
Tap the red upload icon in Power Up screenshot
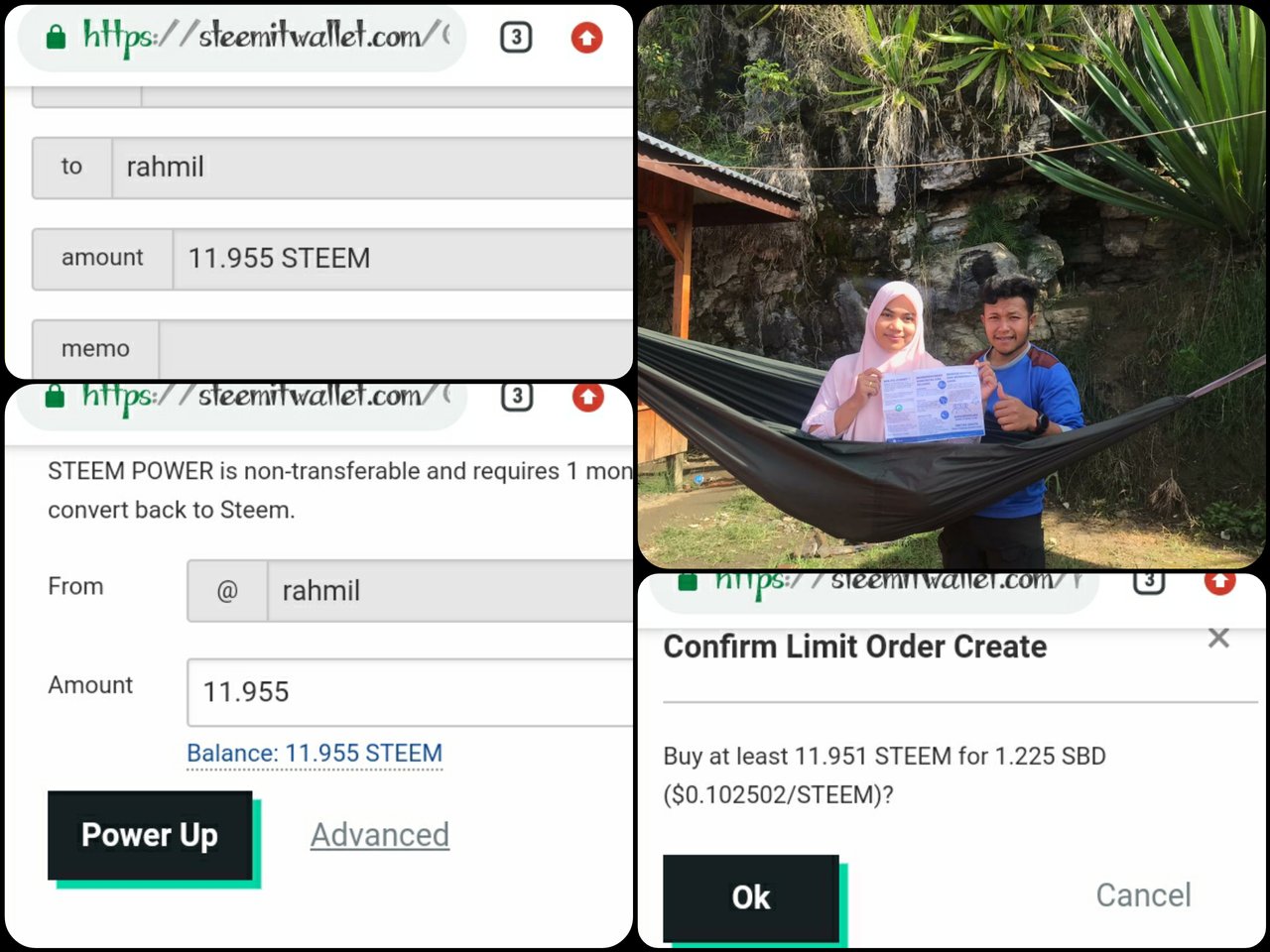coord(588,397)
